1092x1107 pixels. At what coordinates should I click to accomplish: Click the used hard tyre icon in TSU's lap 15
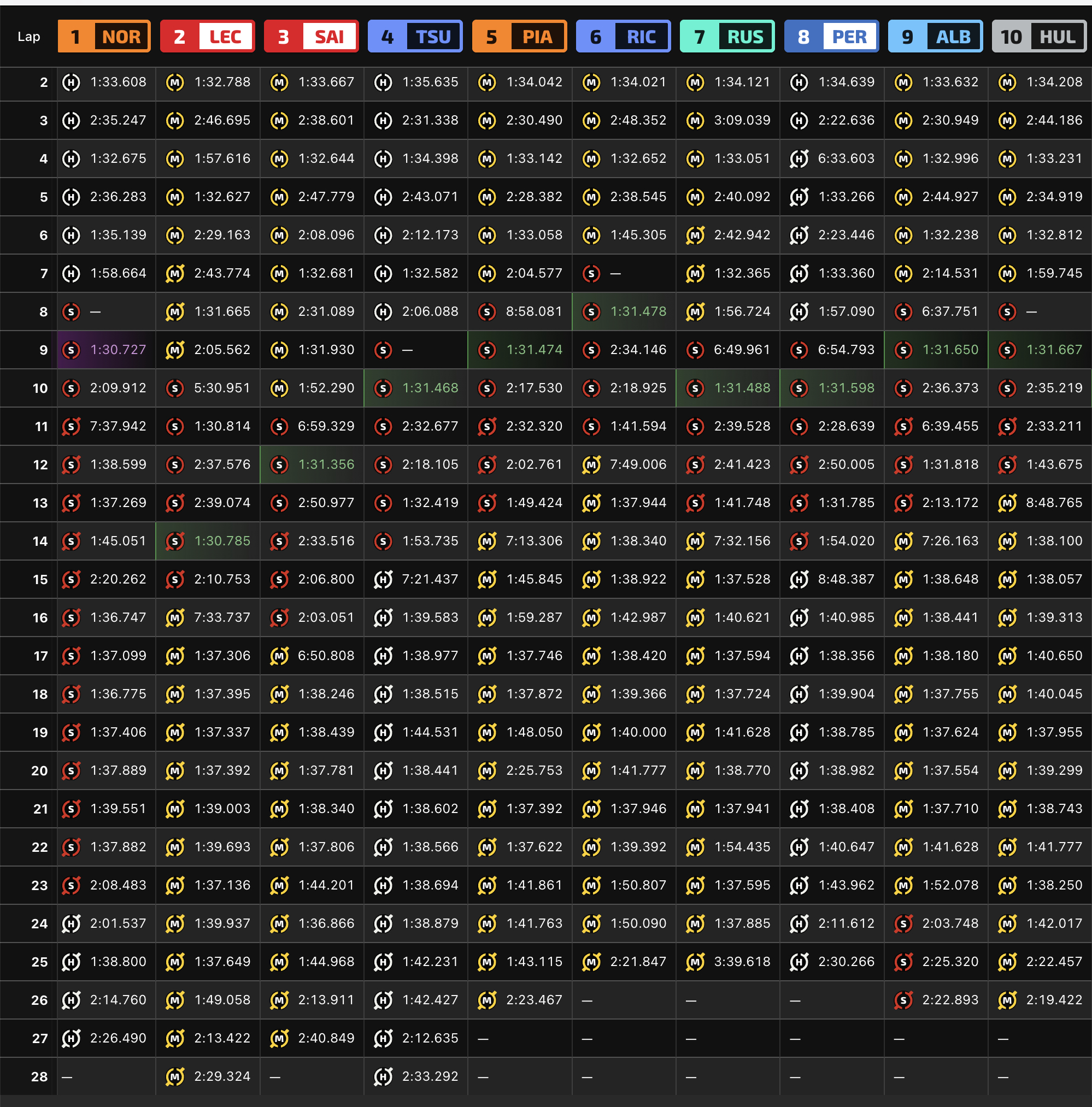383,579
